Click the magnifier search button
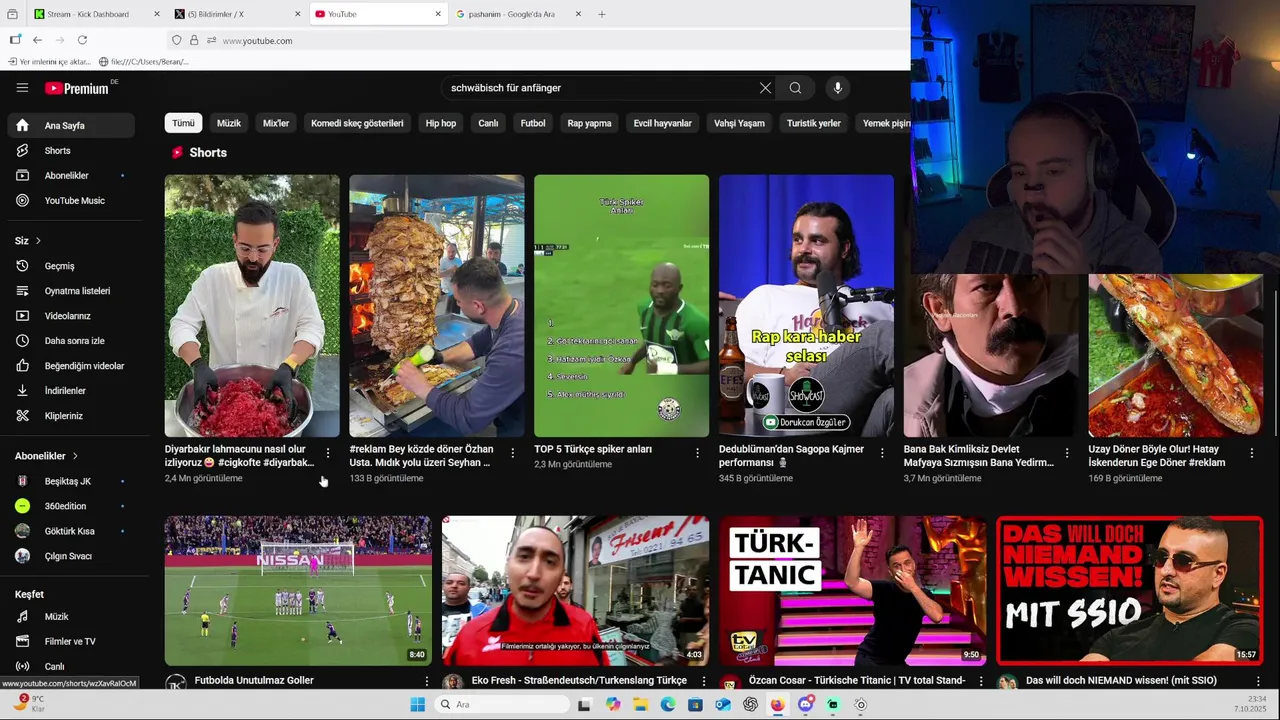The width and height of the screenshot is (1280, 720). pyautogui.click(x=795, y=88)
